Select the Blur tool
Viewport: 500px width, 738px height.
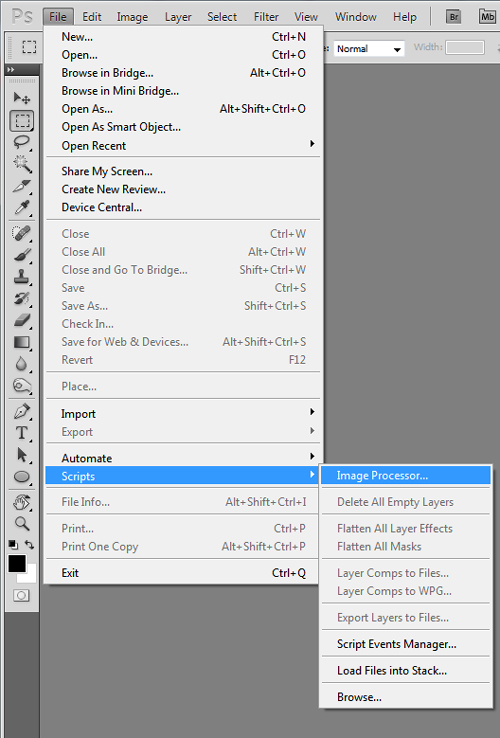click(x=22, y=364)
